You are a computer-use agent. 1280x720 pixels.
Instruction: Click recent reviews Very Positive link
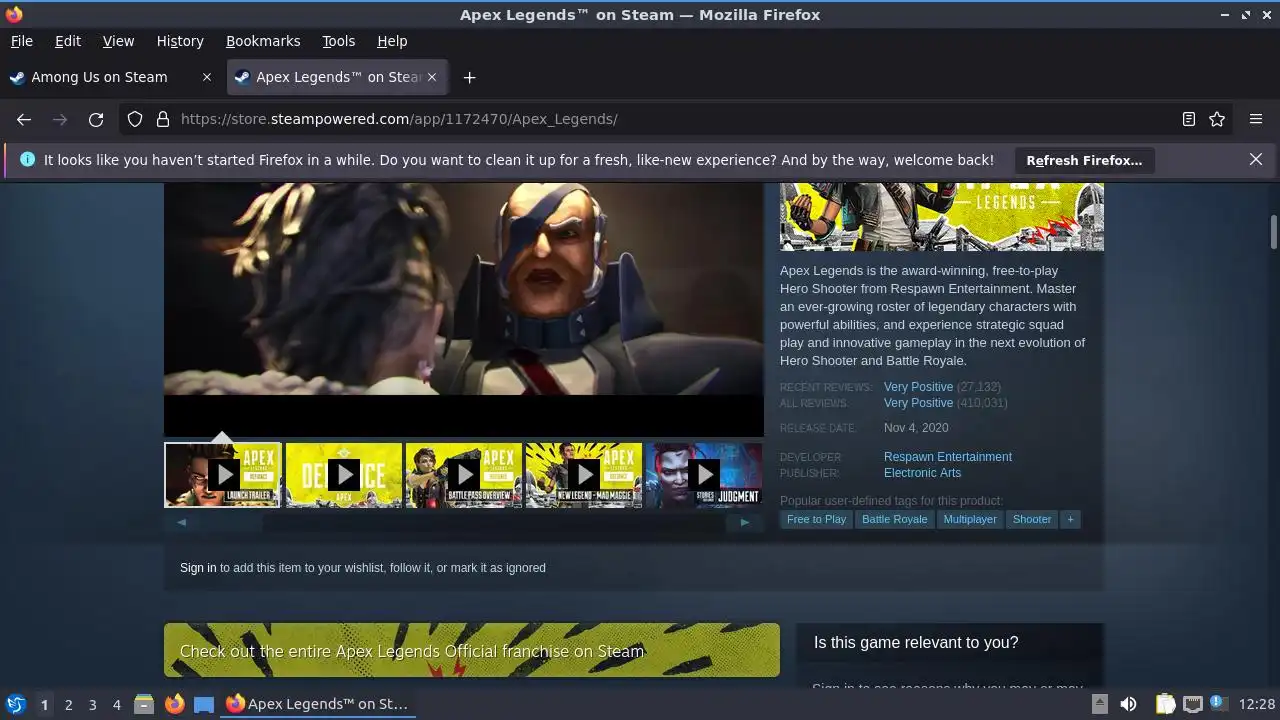tap(918, 387)
